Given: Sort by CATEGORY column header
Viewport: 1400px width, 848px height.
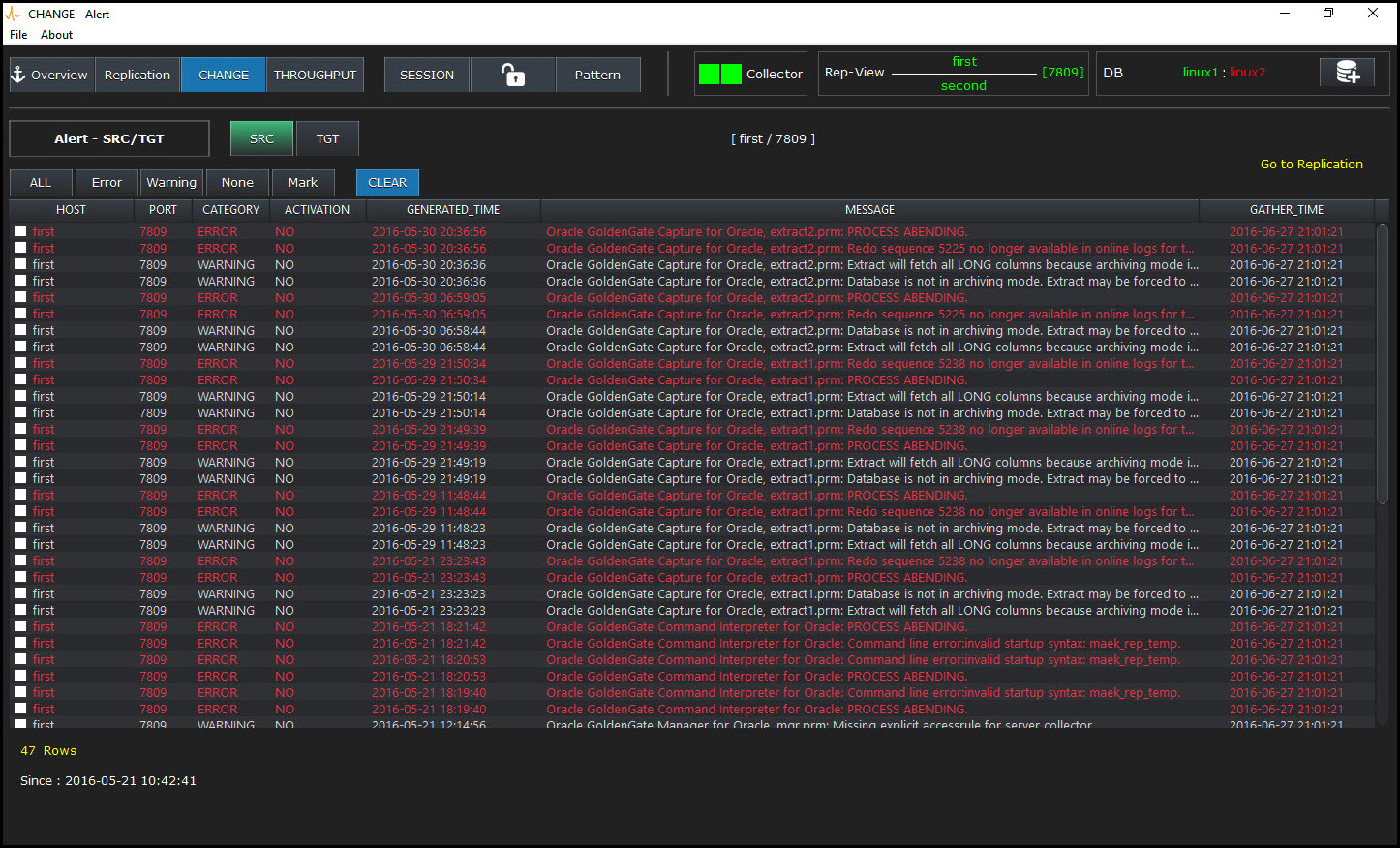Looking at the screenshot, I should coord(230,209).
